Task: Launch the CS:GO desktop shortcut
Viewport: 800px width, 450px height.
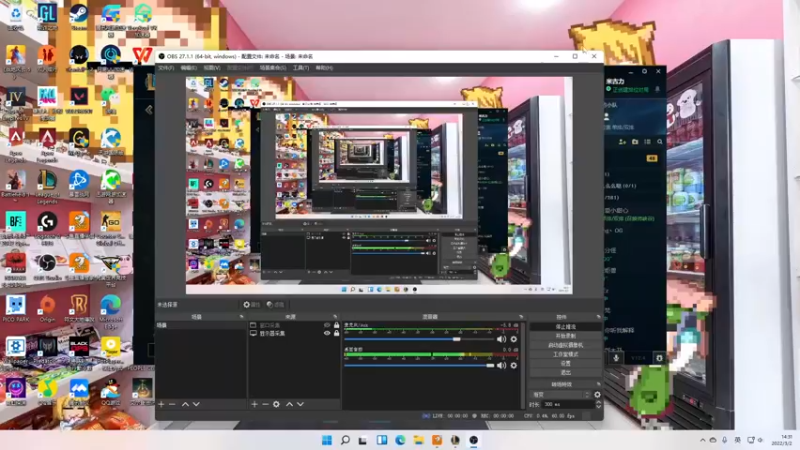Action: [110, 228]
